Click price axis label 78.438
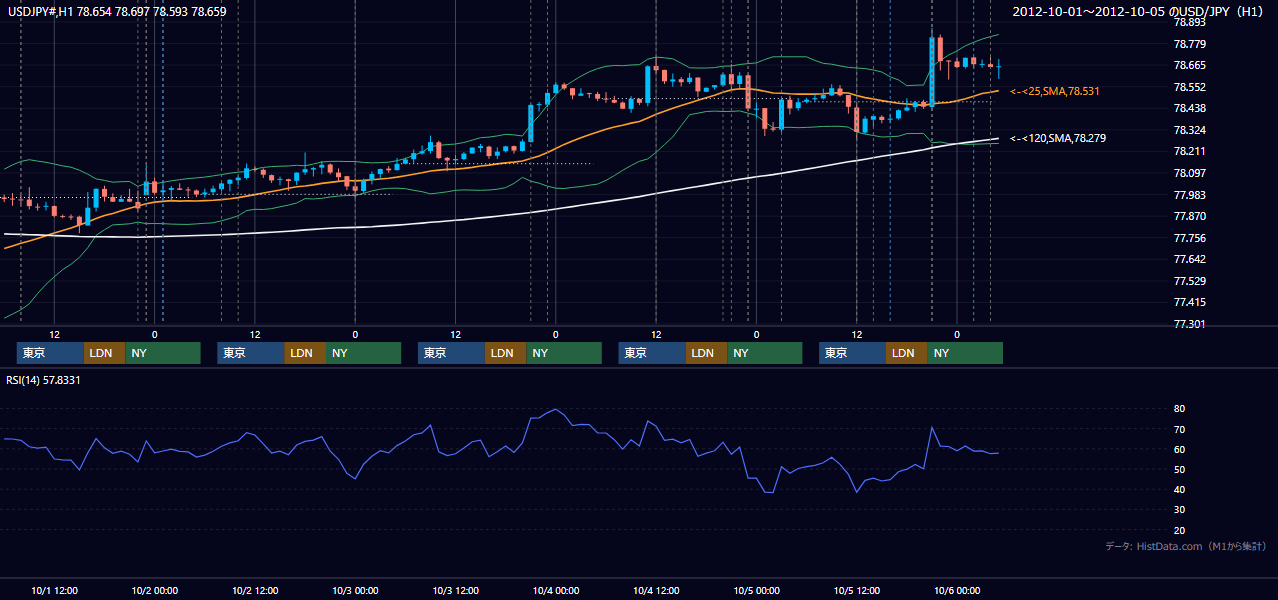 click(x=1189, y=108)
